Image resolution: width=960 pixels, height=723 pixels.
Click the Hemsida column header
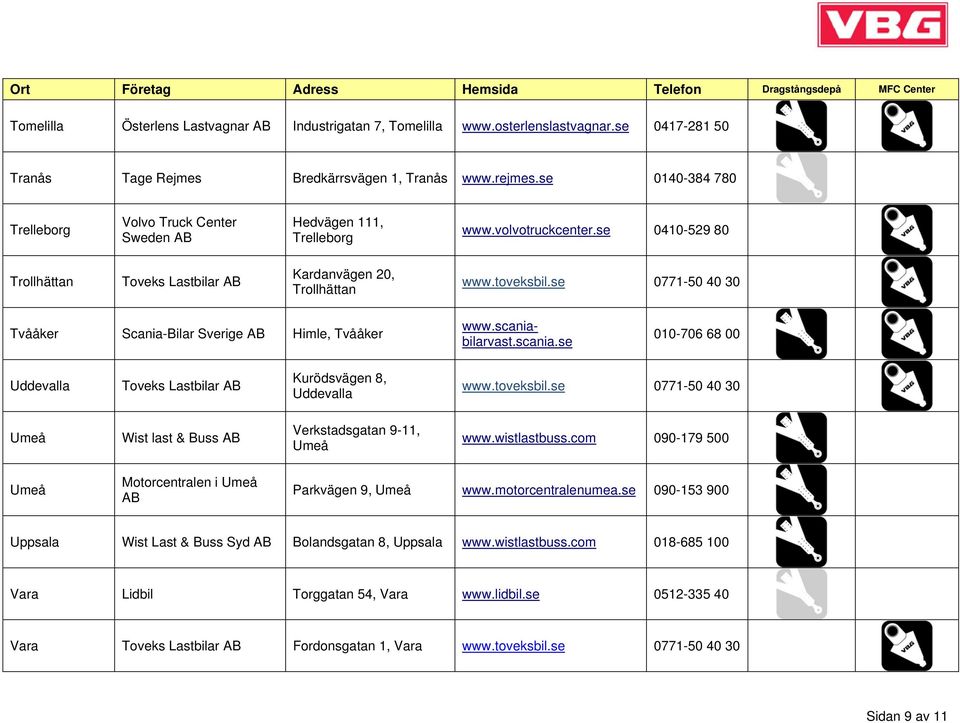pyautogui.click(x=550, y=89)
